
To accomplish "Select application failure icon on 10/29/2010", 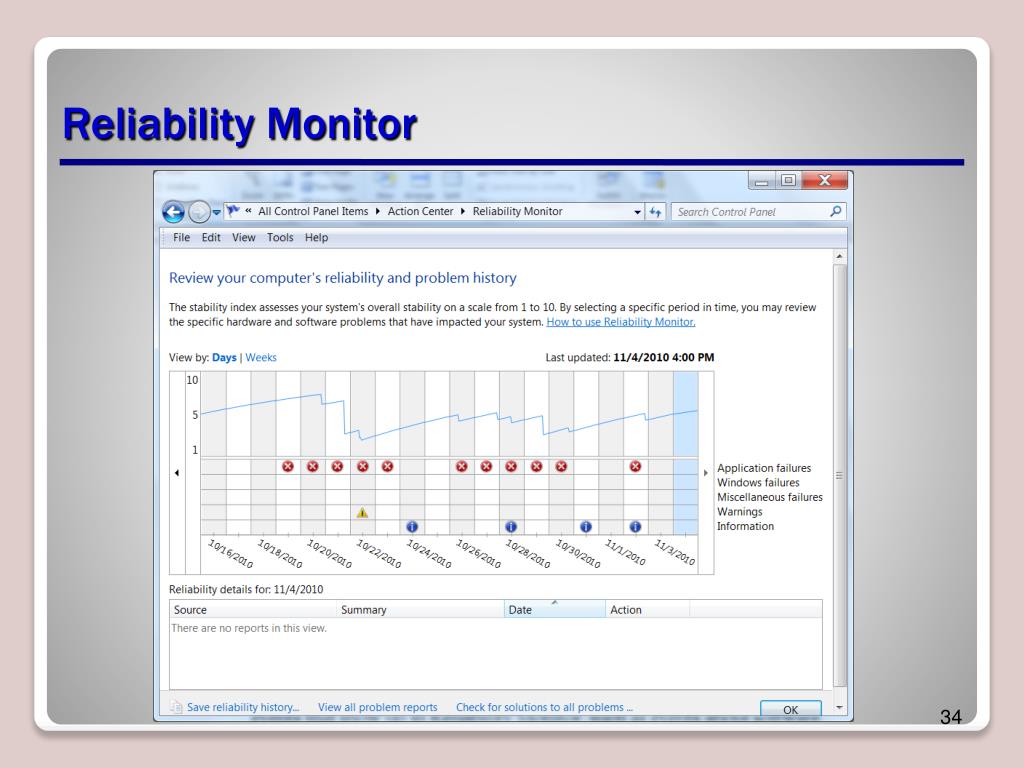I will [537, 466].
